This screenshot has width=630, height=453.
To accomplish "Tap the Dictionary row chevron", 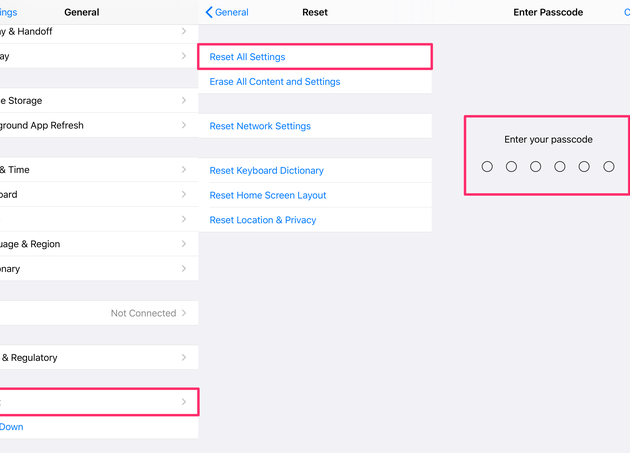I will pos(184,269).
